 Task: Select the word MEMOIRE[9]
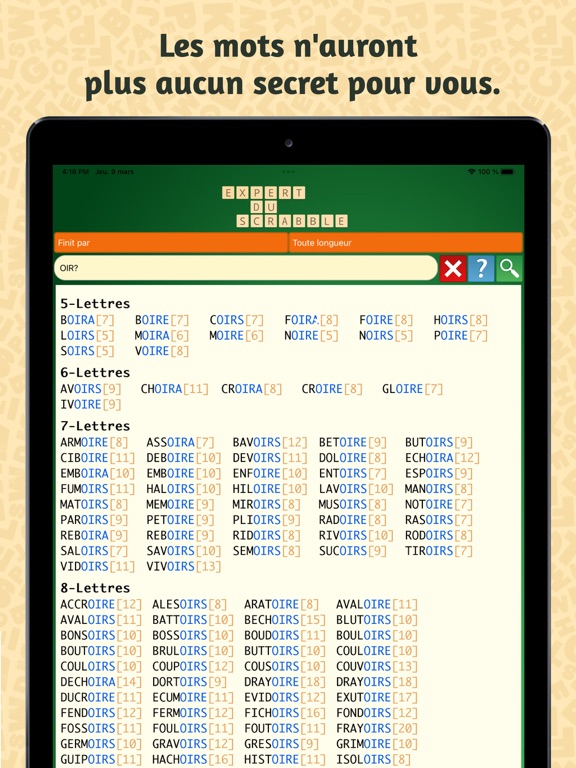pyautogui.click(x=180, y=504)
